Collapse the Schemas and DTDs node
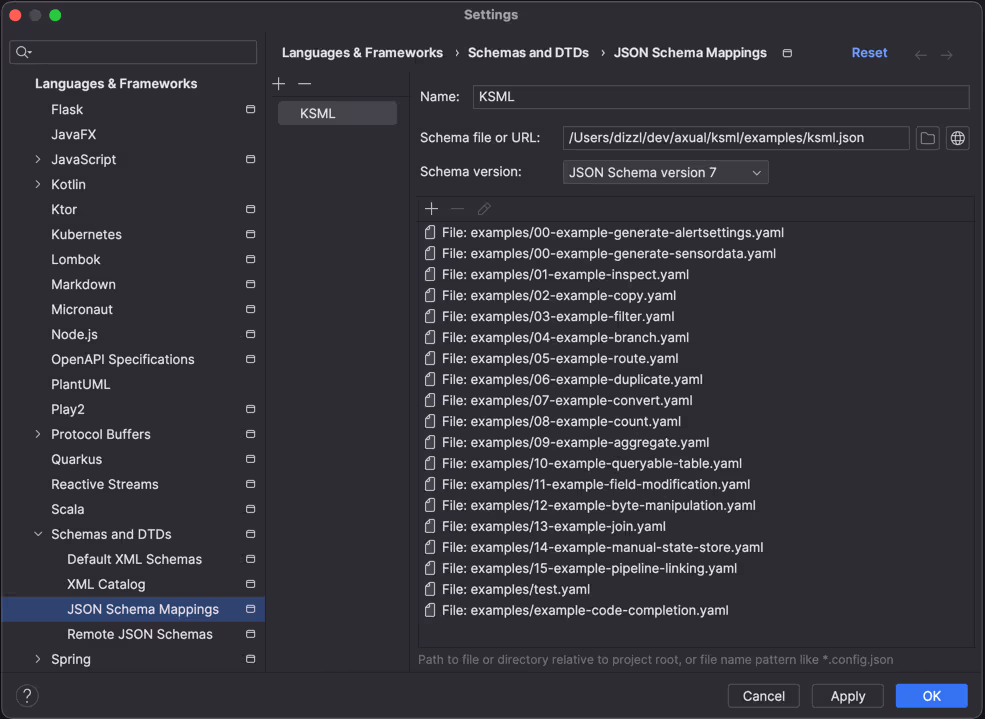This screenshot has height=719, width=985. tap(38, 534)
